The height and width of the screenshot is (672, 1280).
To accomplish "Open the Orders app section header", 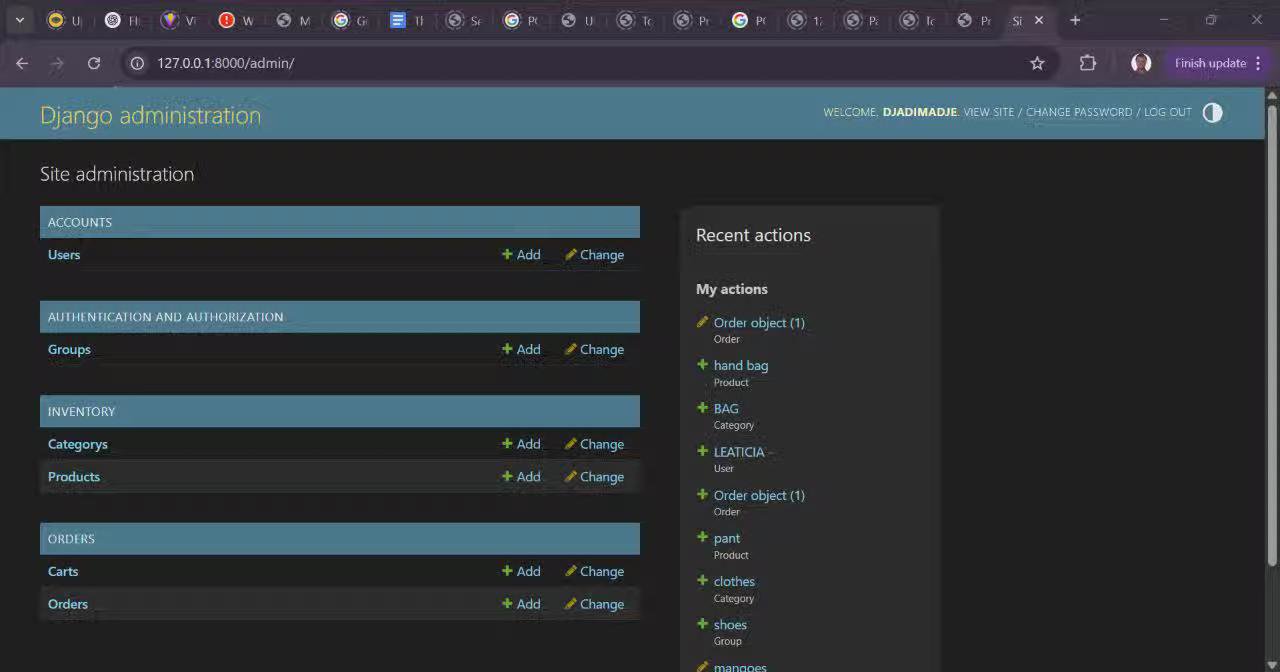I will pos(71,539).
